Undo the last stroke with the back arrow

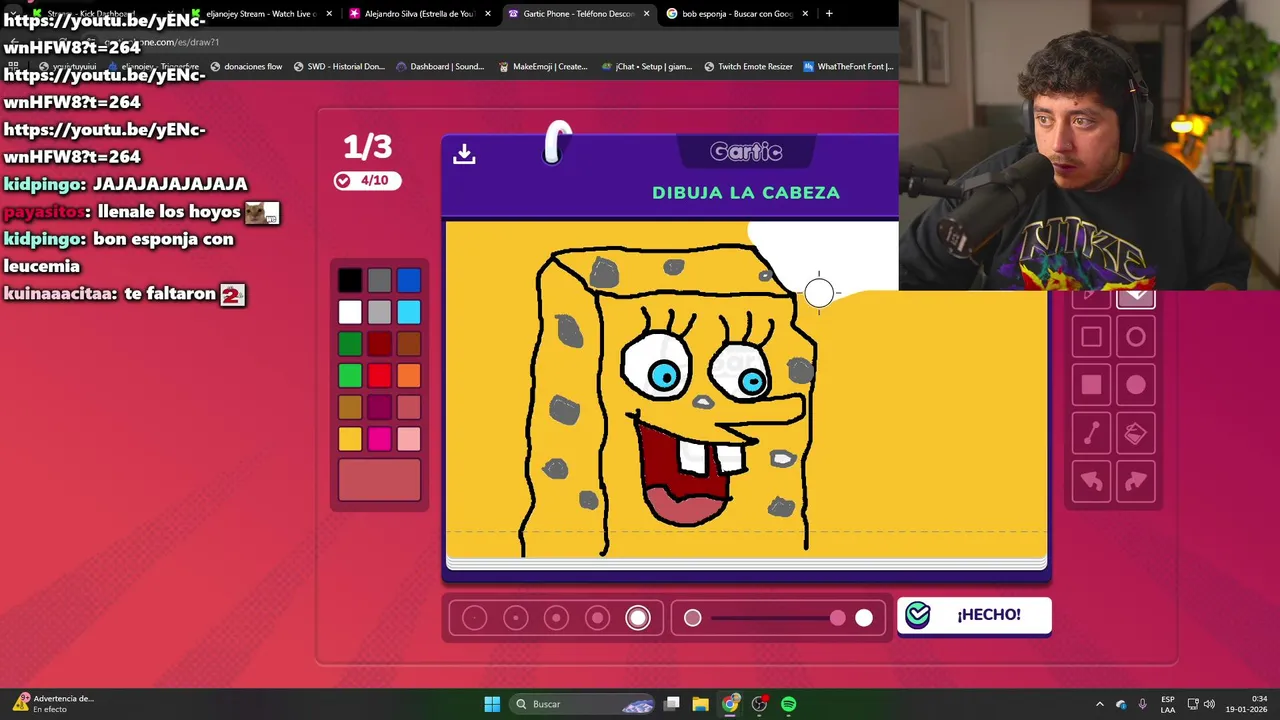point(1091,482)
